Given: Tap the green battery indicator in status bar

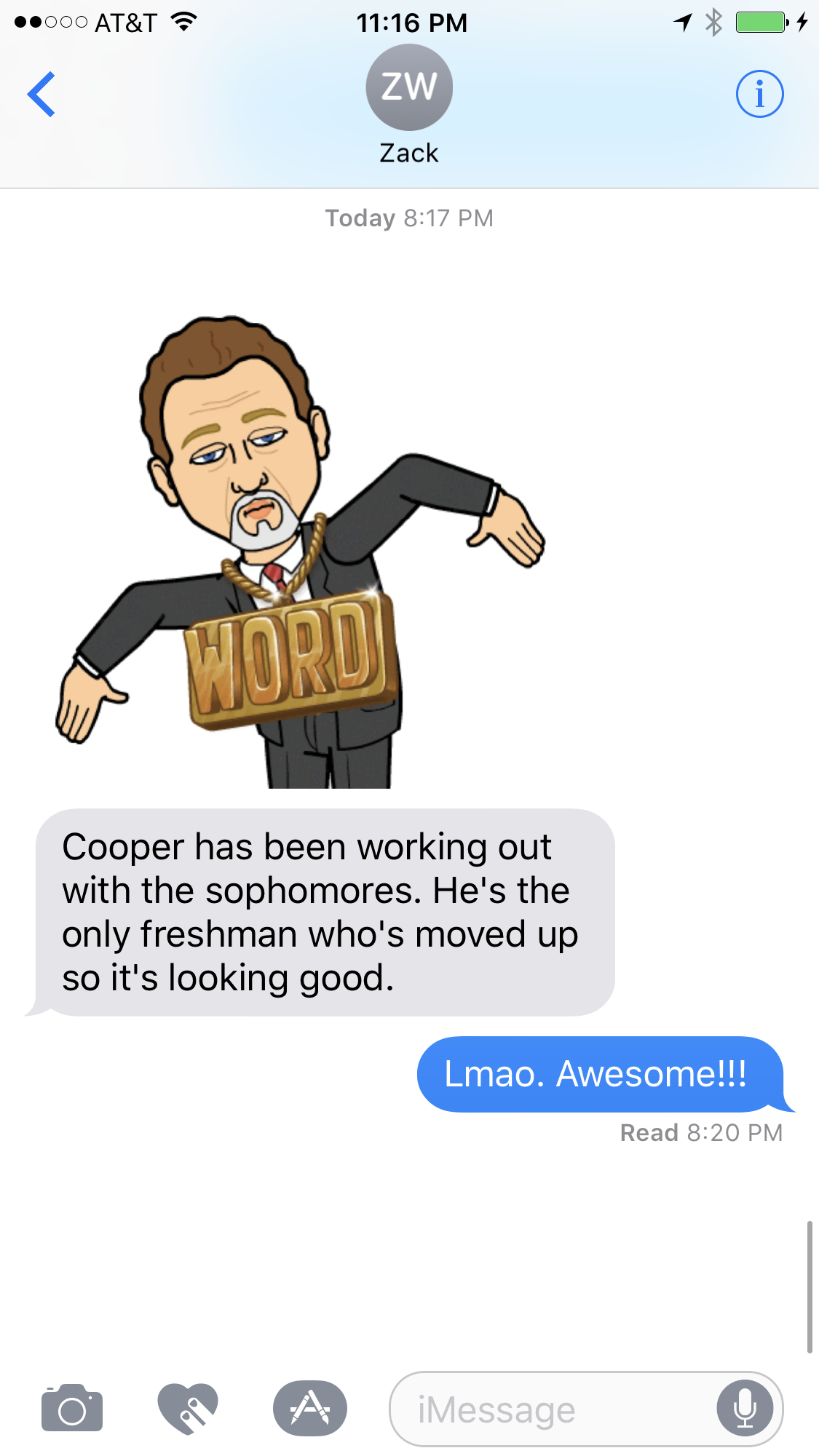Looking at the screenshot, I should [x=762, y=23].
